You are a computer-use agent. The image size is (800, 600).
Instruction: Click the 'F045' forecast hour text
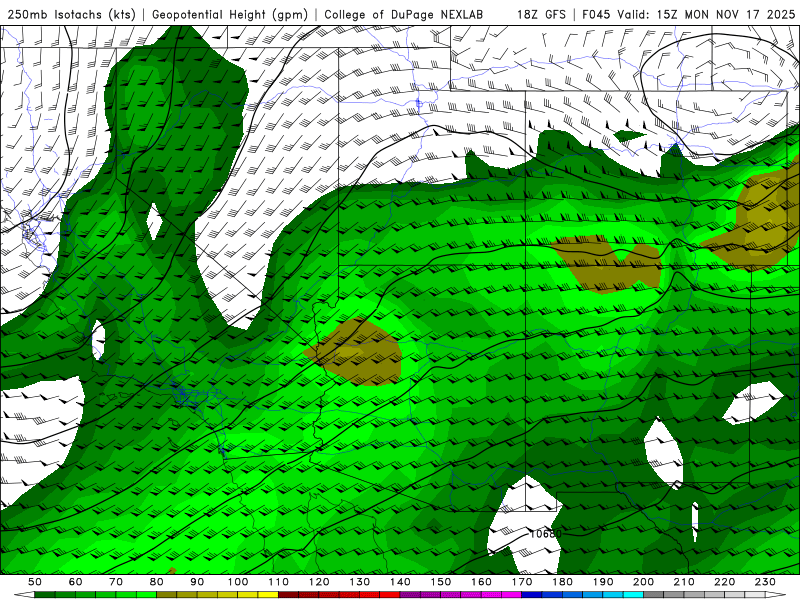coord(596,14)
